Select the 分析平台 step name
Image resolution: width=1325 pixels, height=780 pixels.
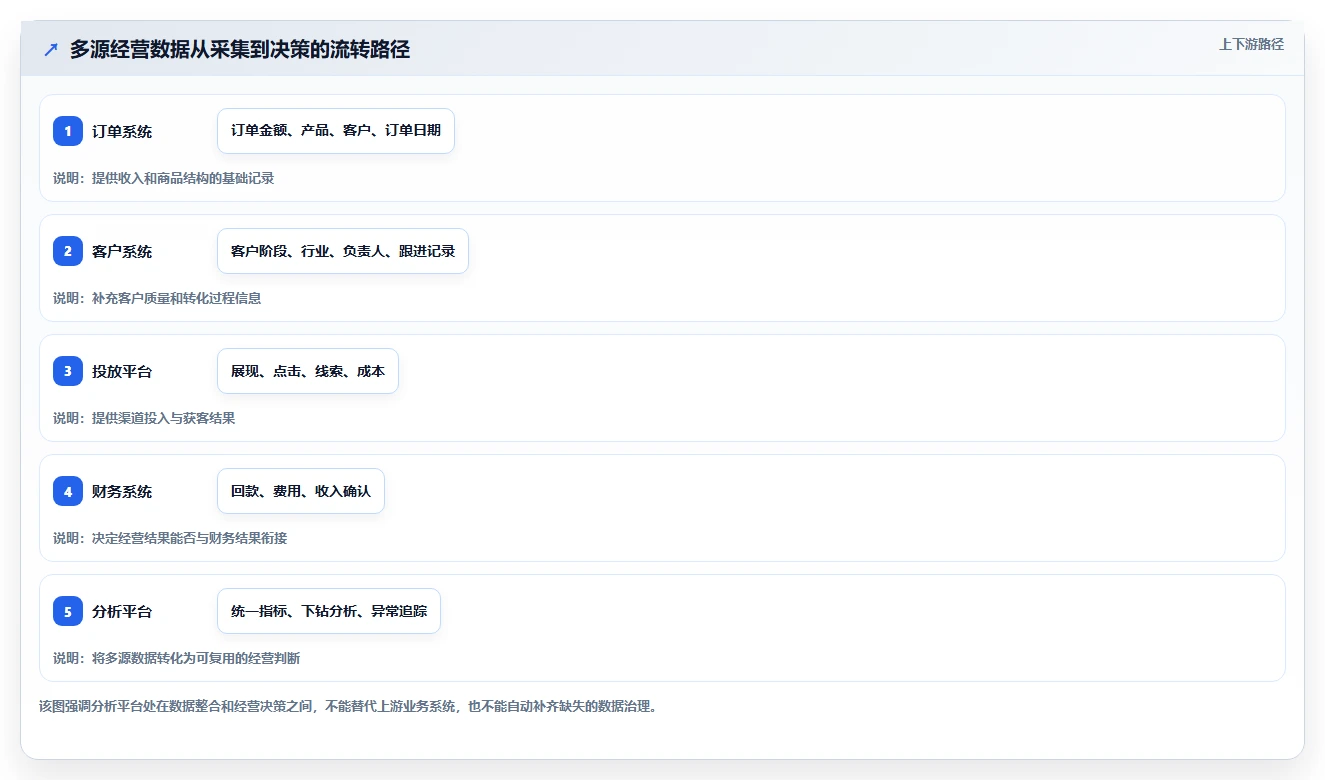122,611
